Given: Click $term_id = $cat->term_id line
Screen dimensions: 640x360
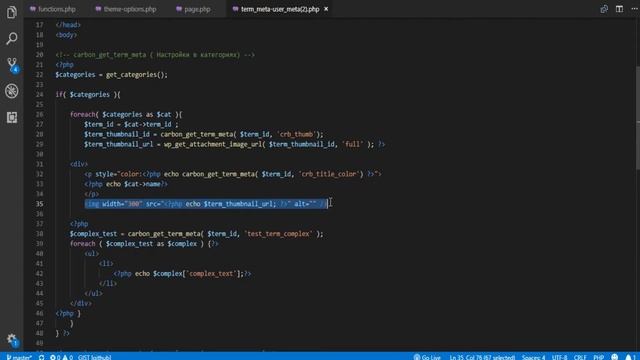Looking at the screenshot, I should 131,124.
